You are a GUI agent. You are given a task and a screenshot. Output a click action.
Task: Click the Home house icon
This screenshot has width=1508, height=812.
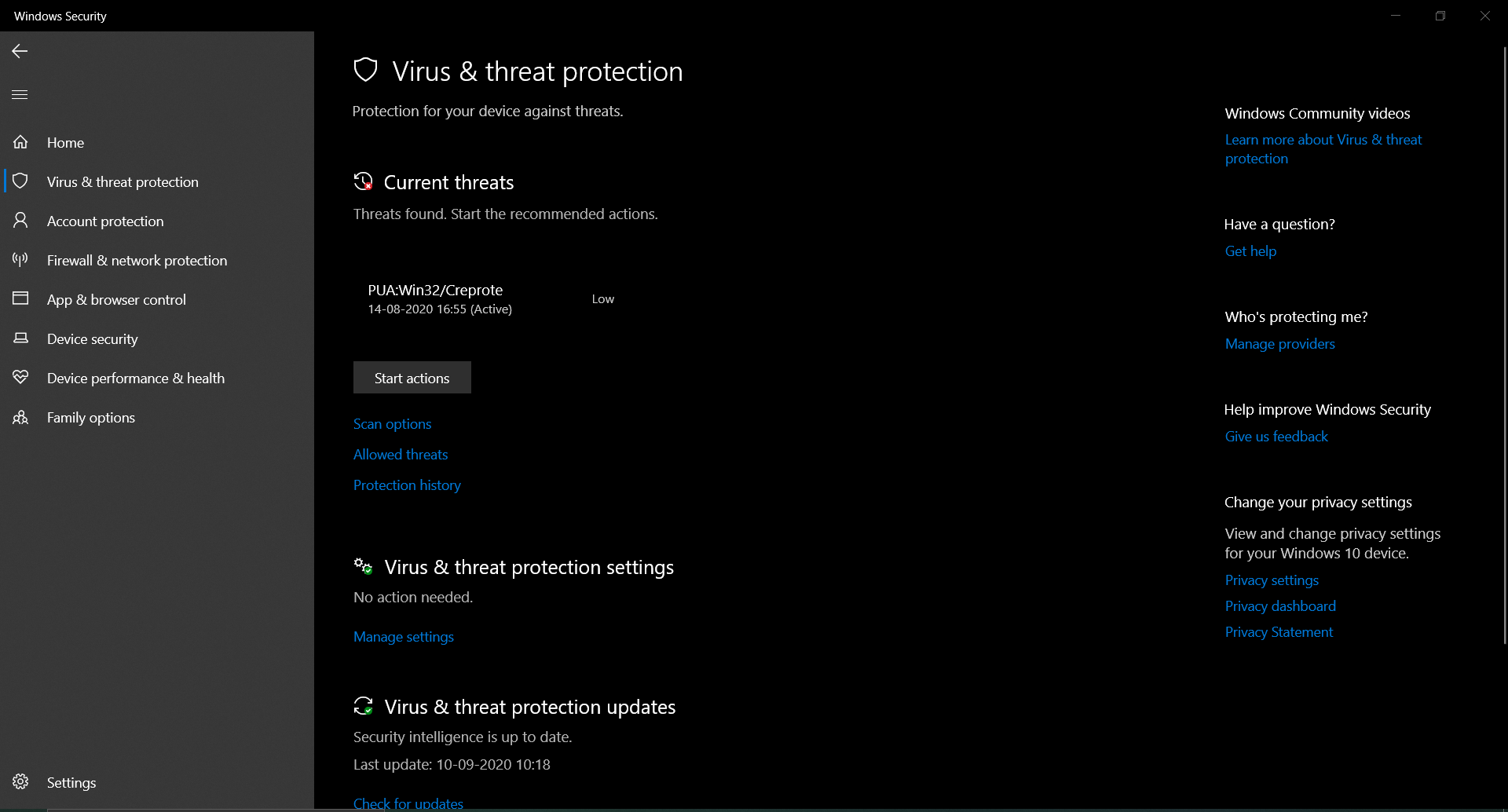click(x=20, y=142)
